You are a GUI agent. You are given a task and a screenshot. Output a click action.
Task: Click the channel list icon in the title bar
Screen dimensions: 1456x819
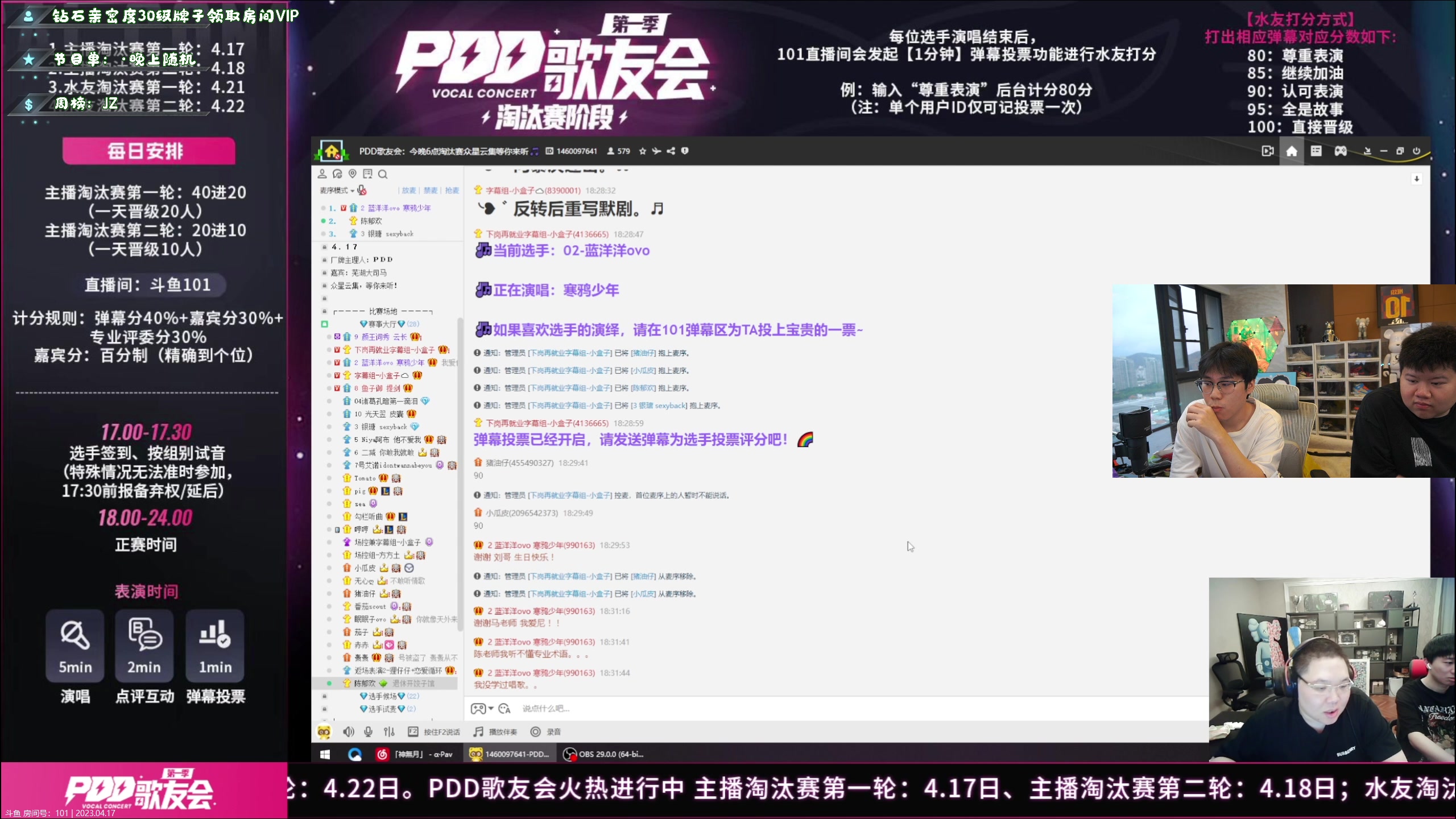1317,151
